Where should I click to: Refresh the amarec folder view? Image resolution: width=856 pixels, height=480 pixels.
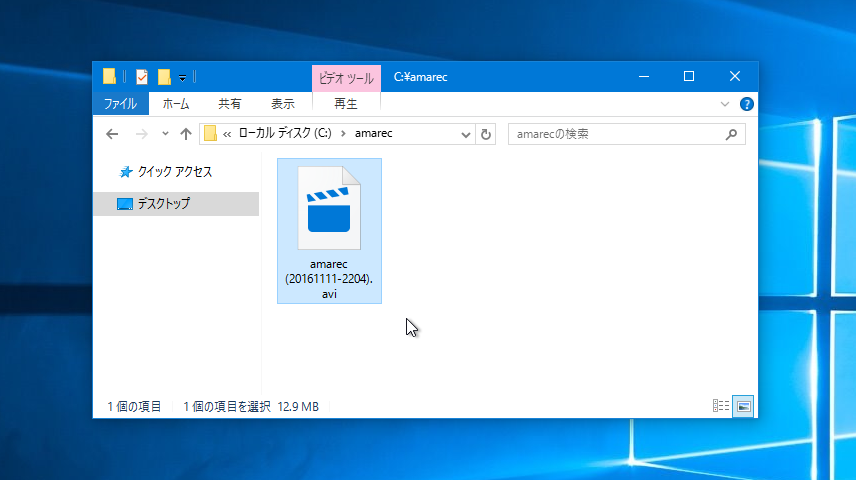485,134
